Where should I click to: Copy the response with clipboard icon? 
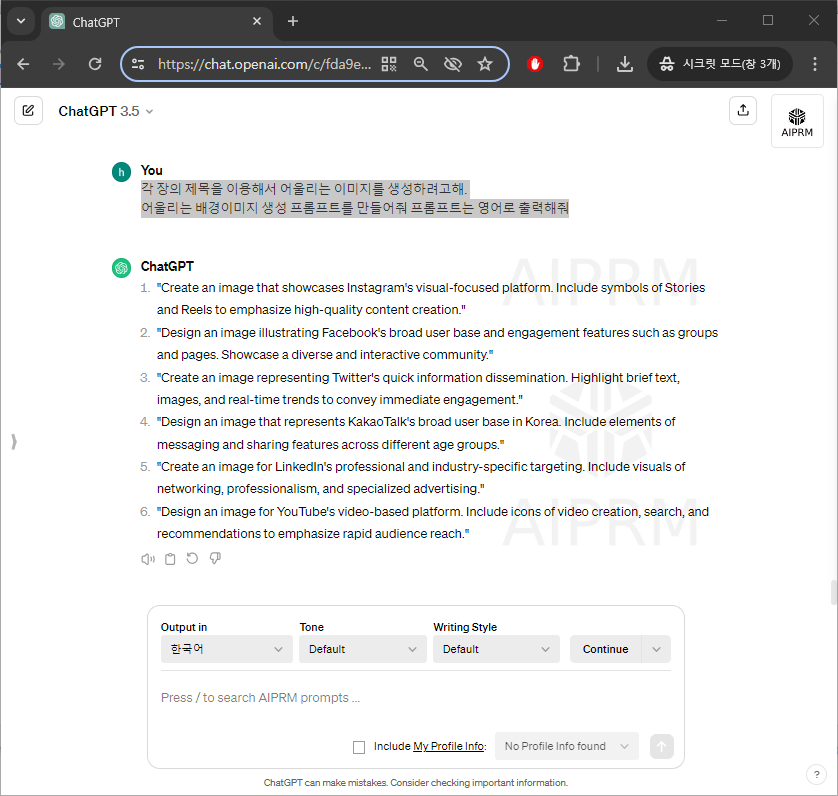(x=170, y=559)
